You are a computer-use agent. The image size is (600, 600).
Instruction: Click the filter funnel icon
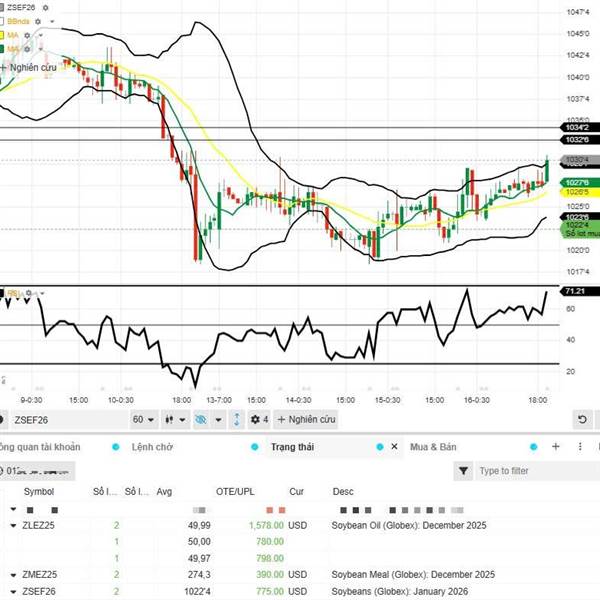point(464,470)
